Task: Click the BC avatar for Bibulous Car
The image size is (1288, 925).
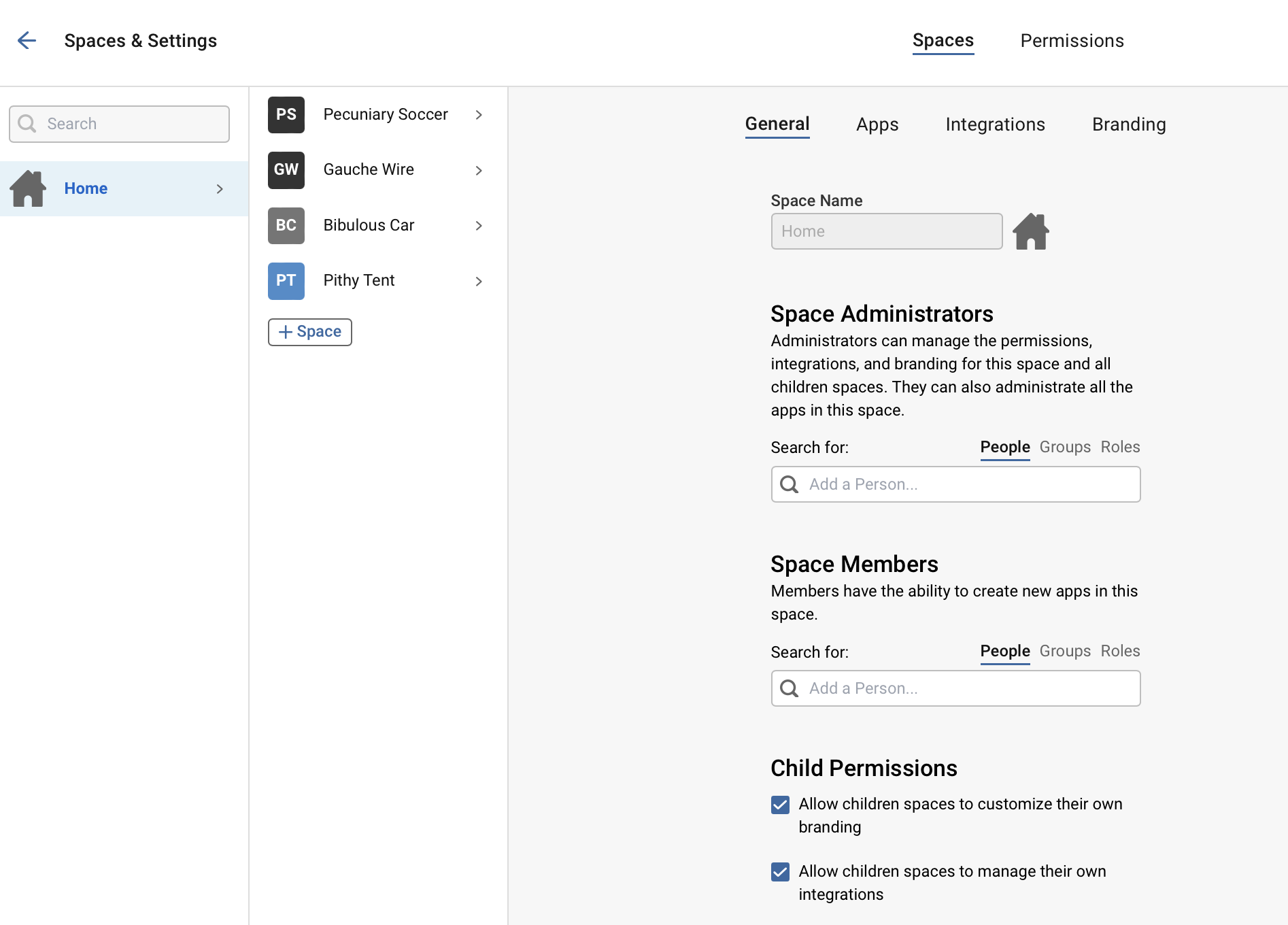Action: click(286, 225)
